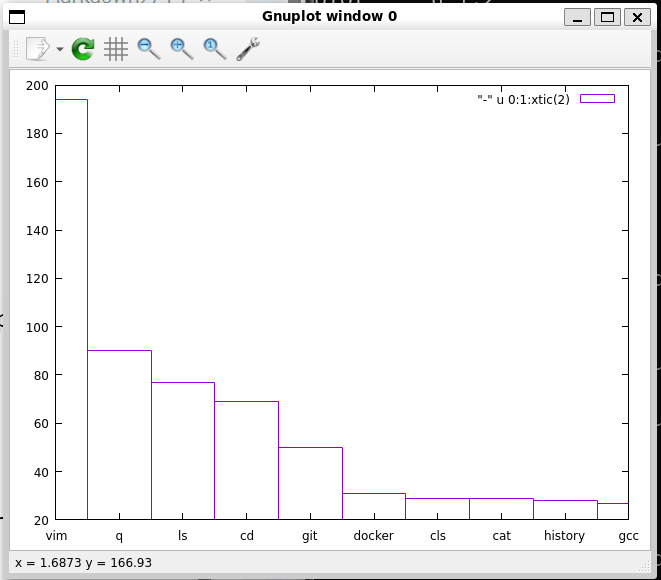Click the git bar in the histogram

[310, 483]
